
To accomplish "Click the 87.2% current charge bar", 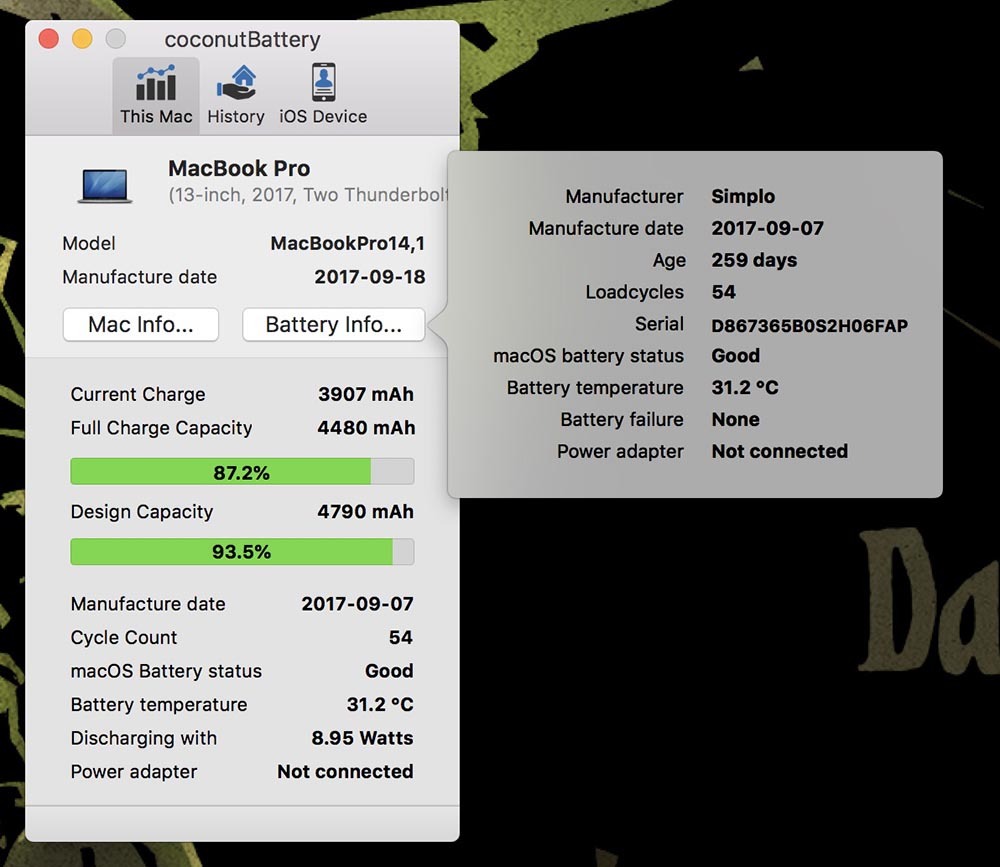I will click(x=242, y=472).
